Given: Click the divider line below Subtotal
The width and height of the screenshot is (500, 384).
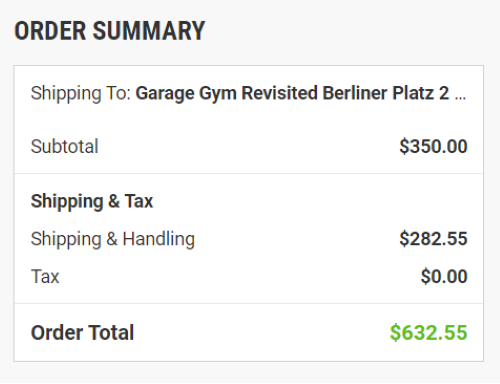Looking at the screenshot, I should 249,173.
